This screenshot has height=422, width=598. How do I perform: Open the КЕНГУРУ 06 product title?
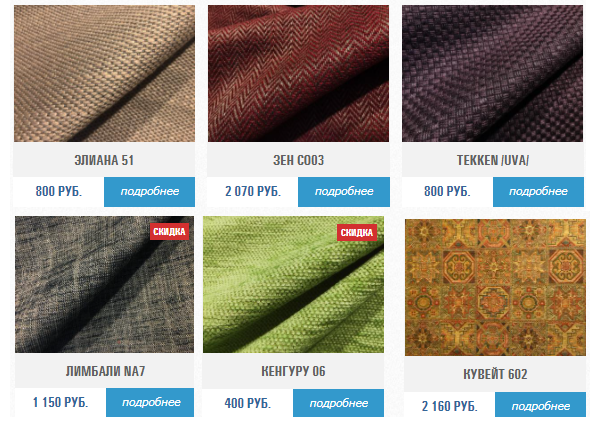coord(293,371)
